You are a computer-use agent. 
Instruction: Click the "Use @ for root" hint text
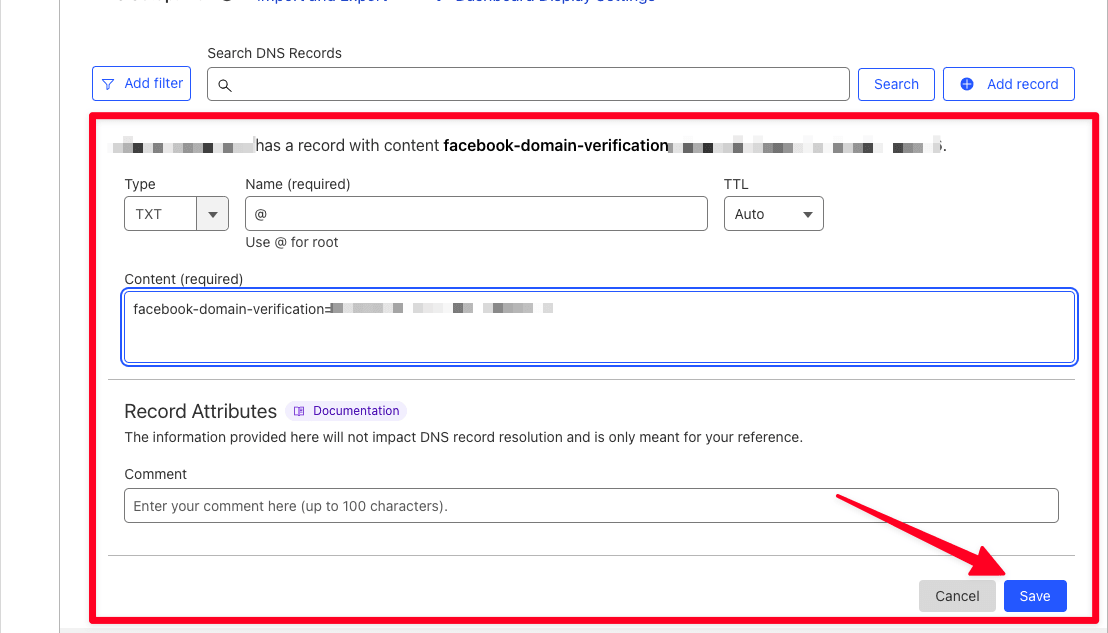click(x=292, y=242)
